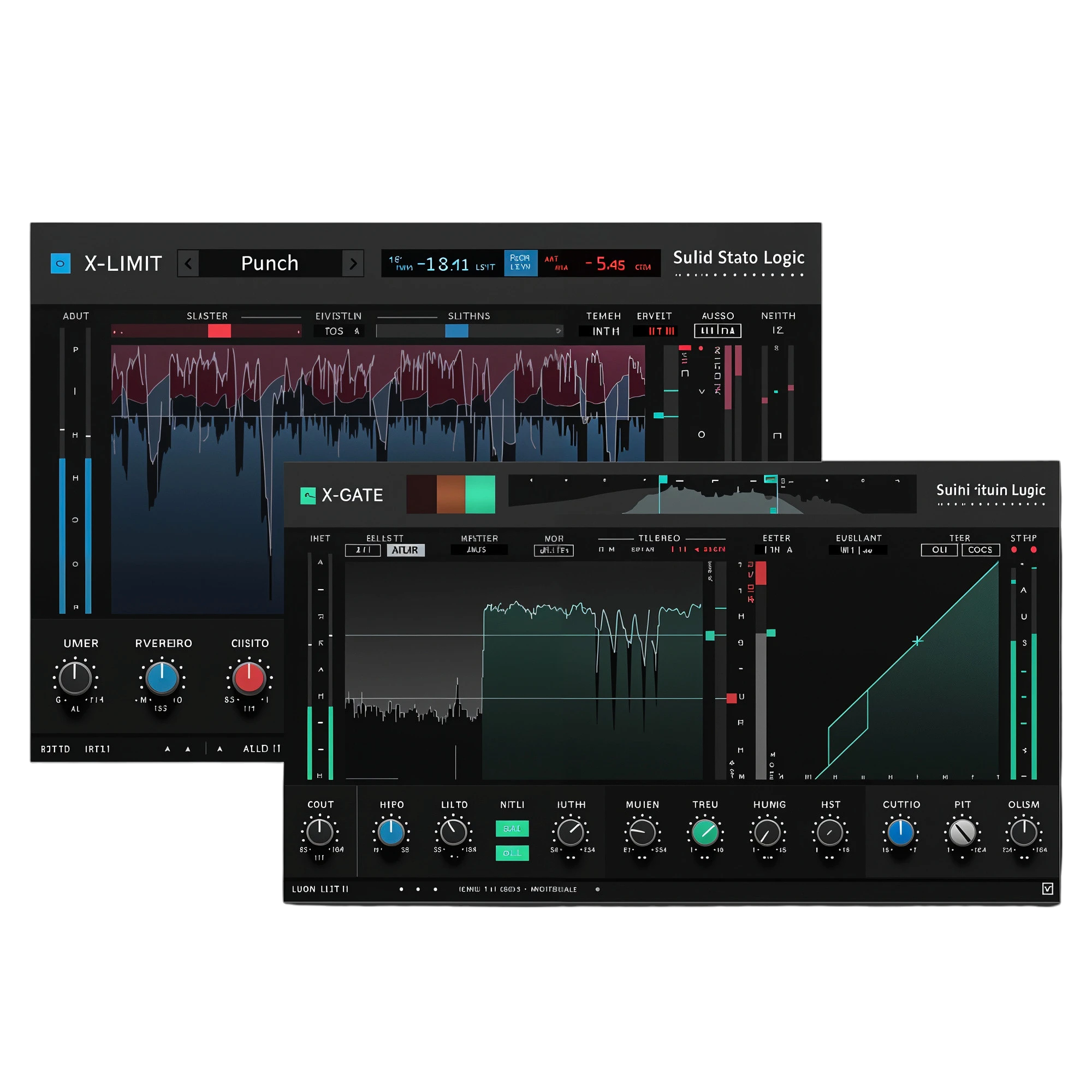
Task: Toggle the lower green NITLI button
Action: point(512,853)
